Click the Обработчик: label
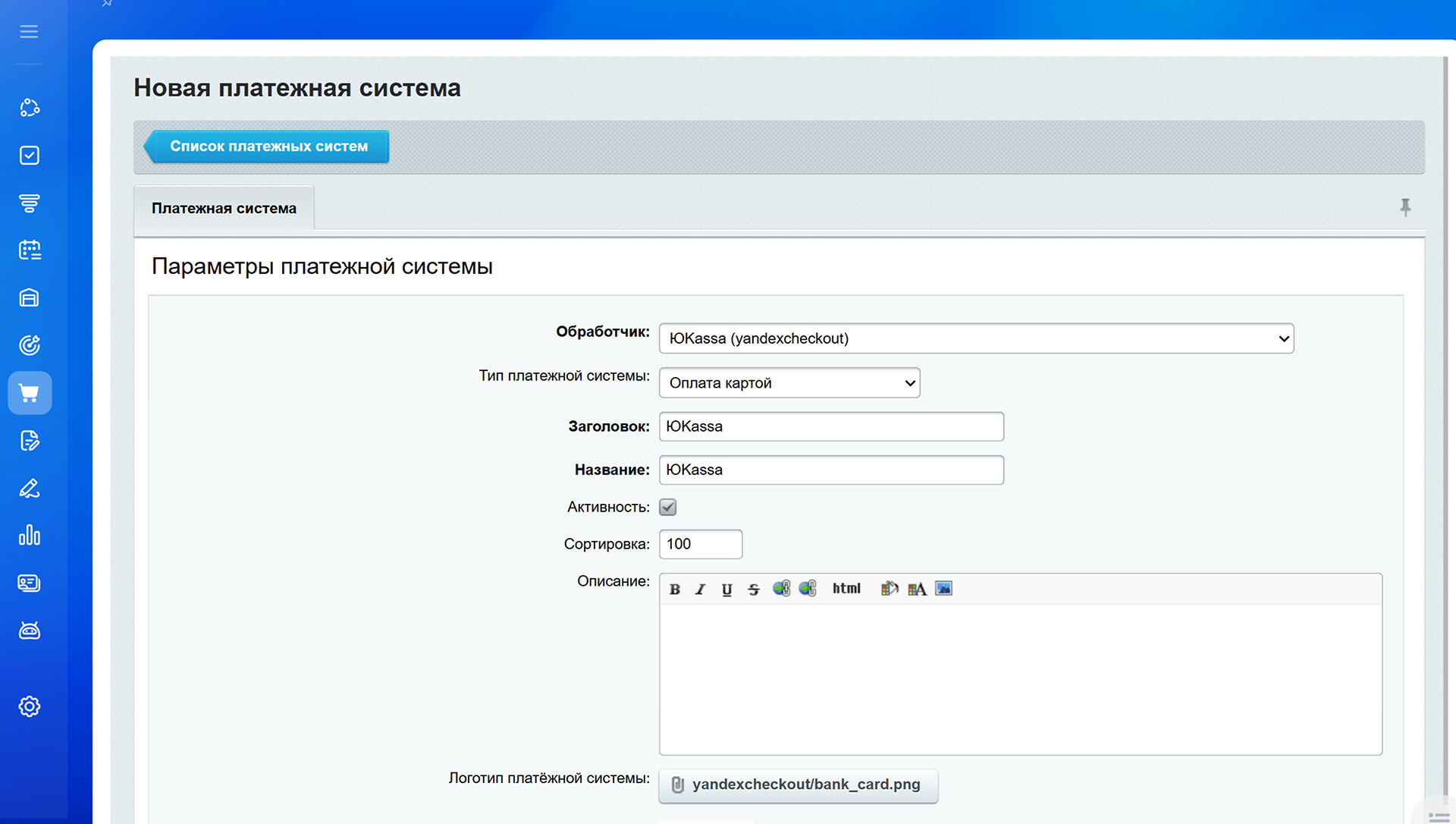Screen dimensions: 1456x824 pyautogui.click(x=603, y=332)
